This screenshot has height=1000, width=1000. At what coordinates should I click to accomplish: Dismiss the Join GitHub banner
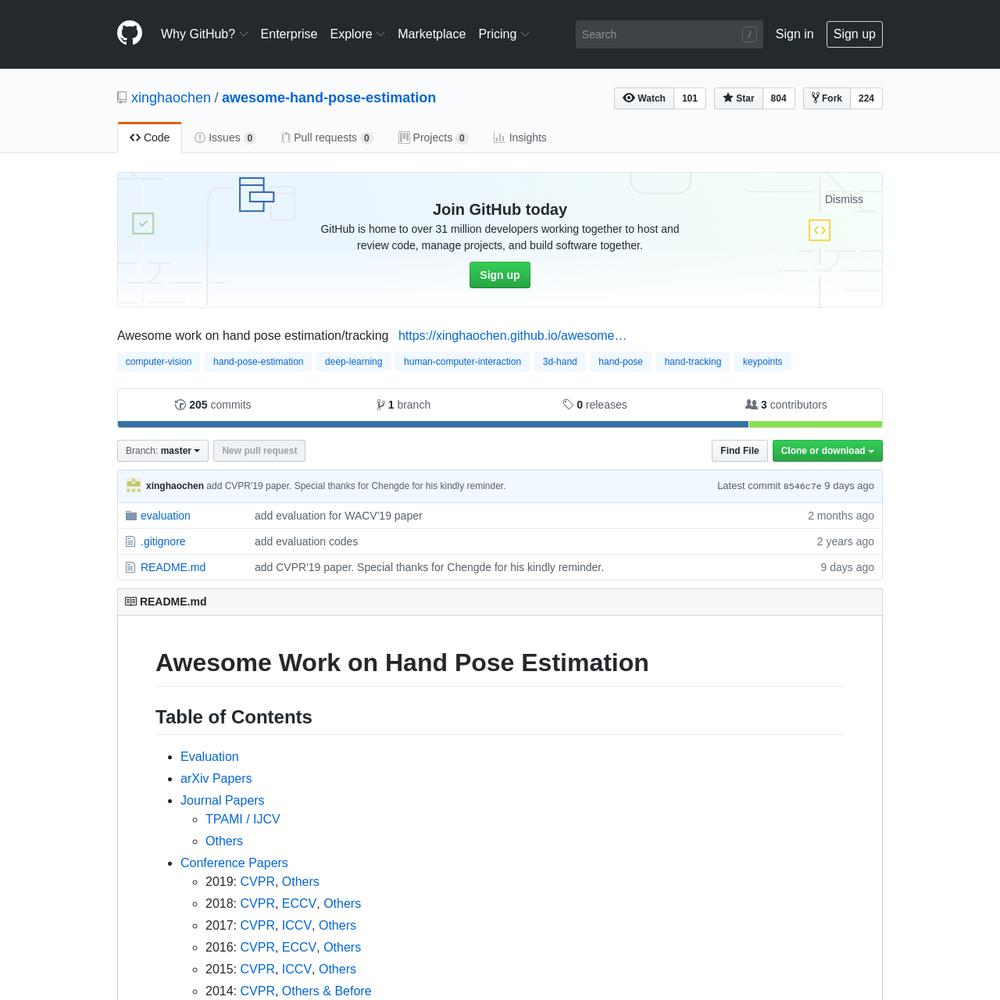click(x=843, y=200)
